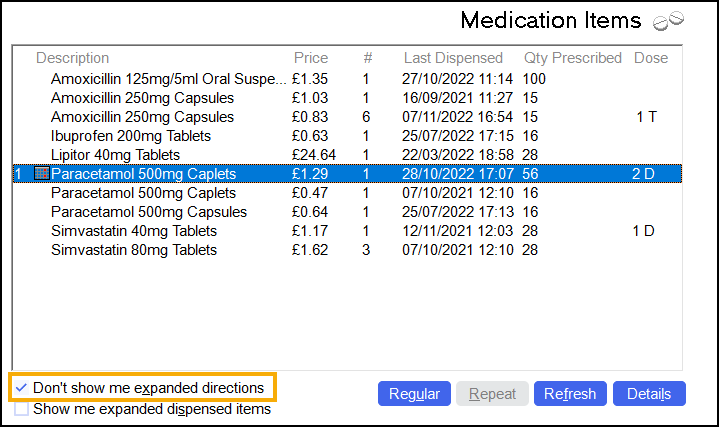Sort by the Price column header
This screenshot has height=427, width=719.
[x=310, y=58]
